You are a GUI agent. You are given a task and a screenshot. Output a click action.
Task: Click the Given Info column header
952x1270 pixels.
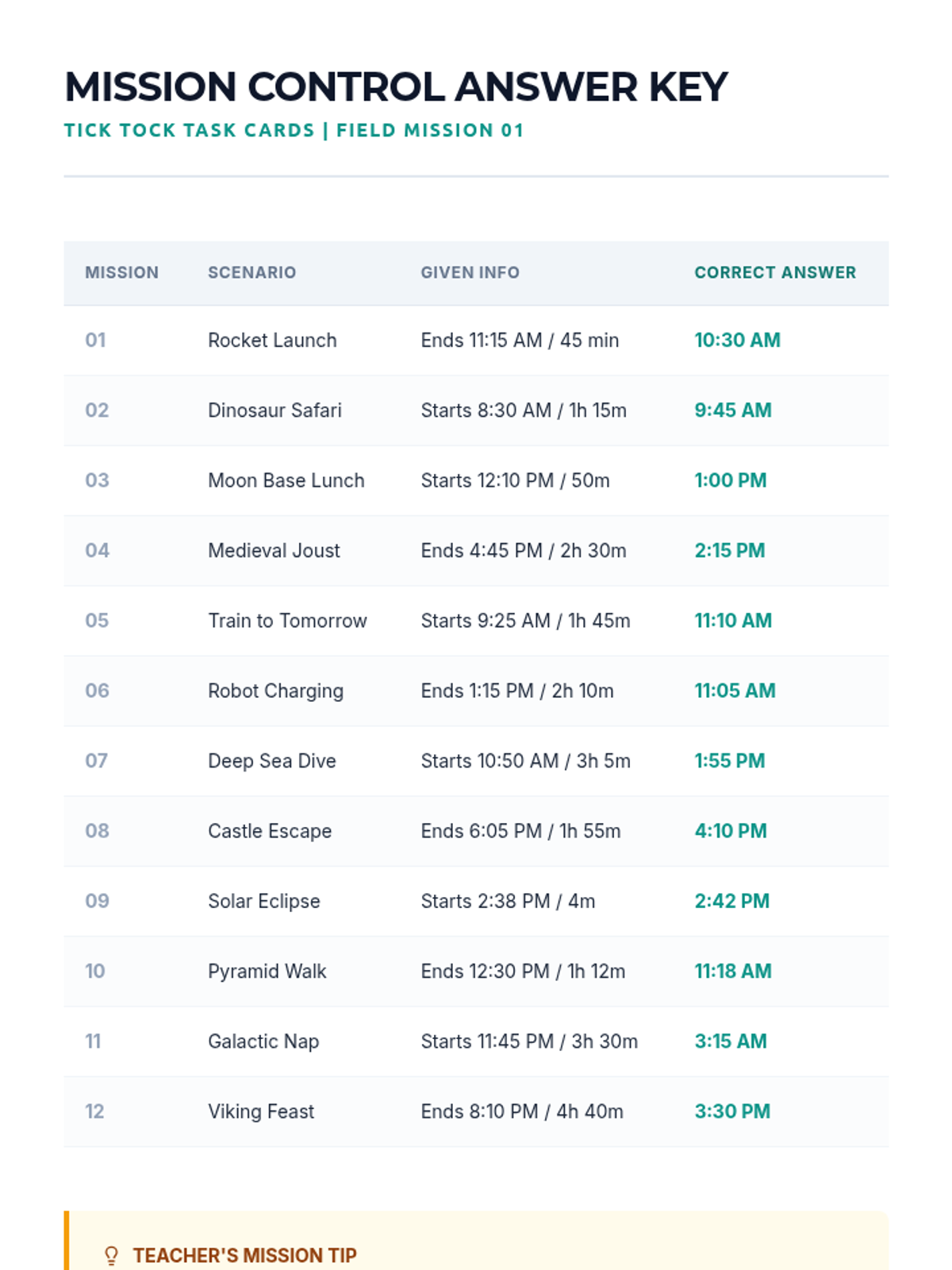pos(470,272)
